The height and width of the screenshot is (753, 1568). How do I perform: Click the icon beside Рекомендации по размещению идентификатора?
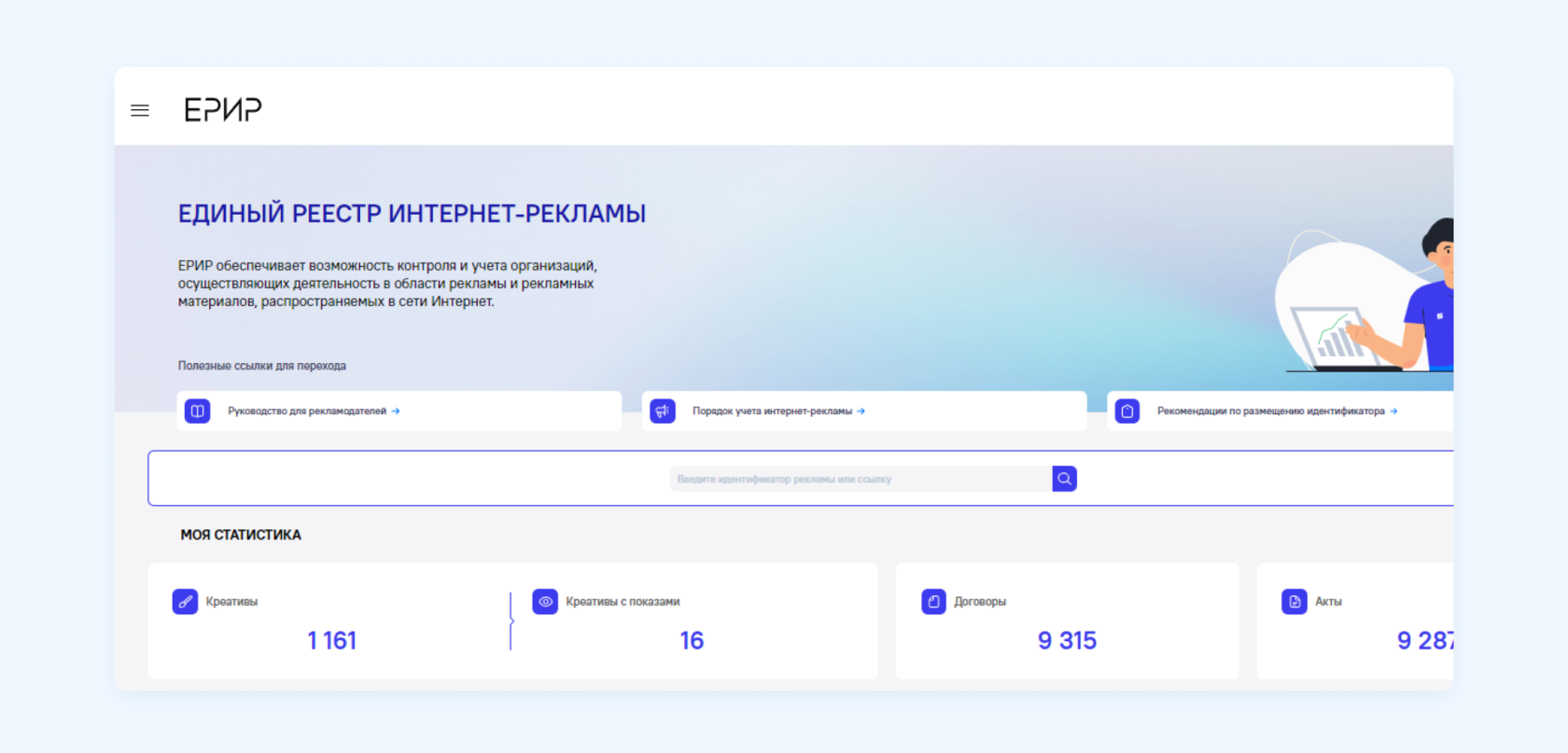1127,411
